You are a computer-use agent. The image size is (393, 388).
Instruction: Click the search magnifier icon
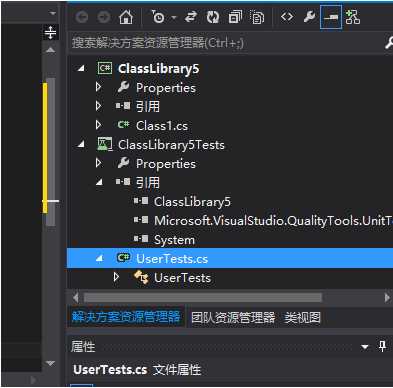tap(389, 43)
